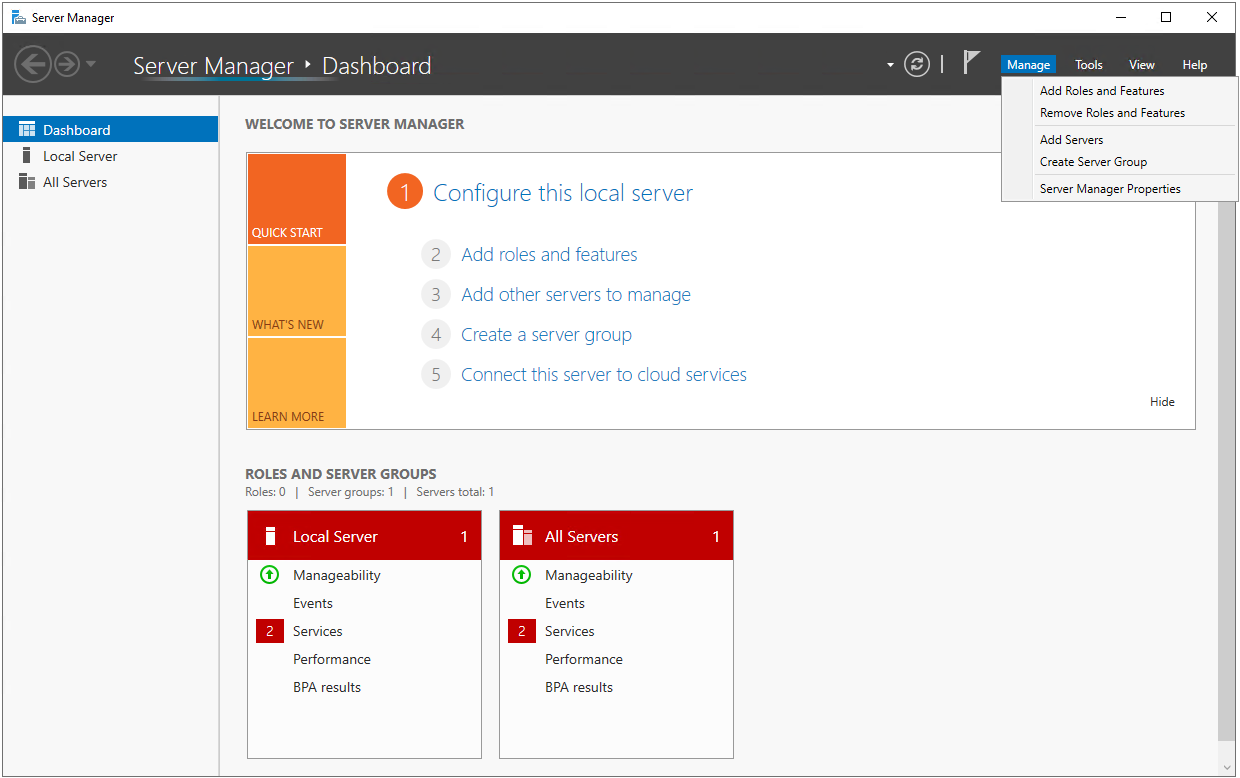Click the All Servers sidebar icon
This screenshot has height=778, width=1240.
[x=27, y=182]
